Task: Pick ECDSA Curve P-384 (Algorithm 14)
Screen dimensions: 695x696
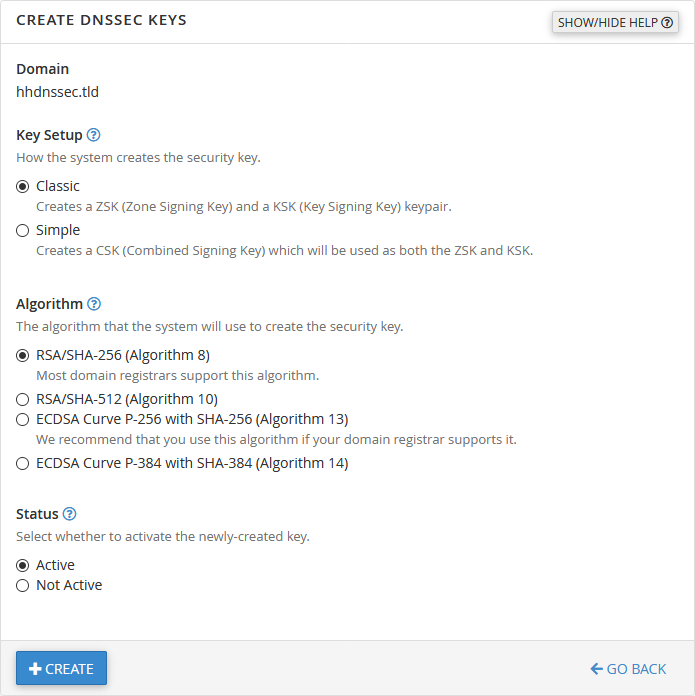Action: (23, 463)
